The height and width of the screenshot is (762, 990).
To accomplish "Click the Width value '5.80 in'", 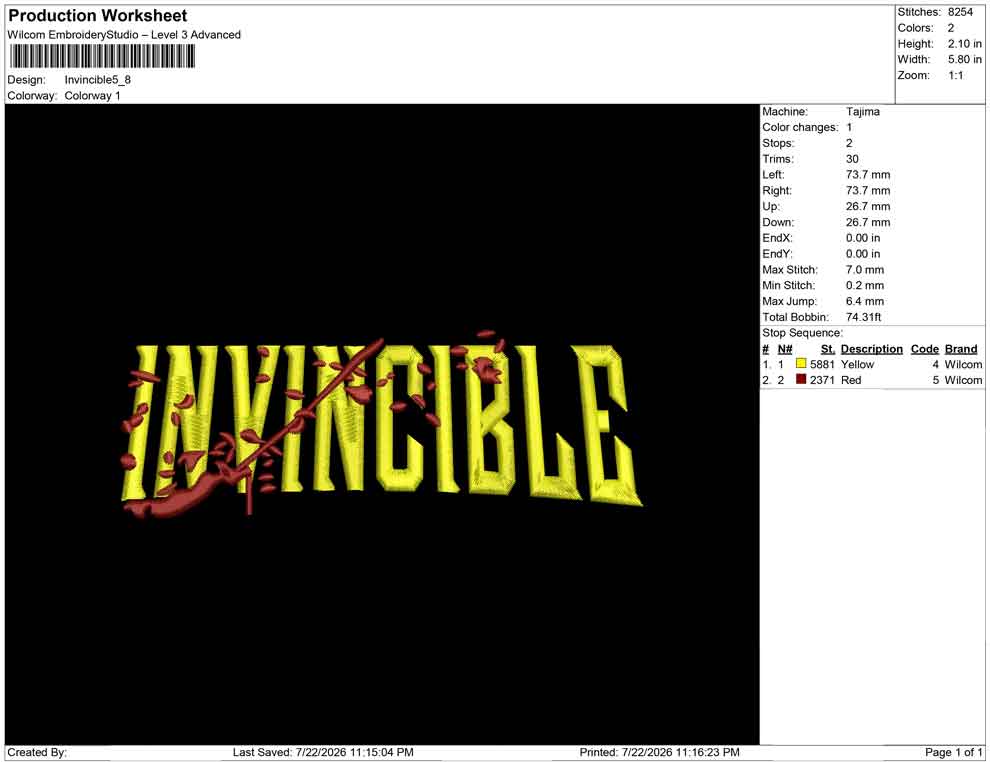I will (965, 59).
